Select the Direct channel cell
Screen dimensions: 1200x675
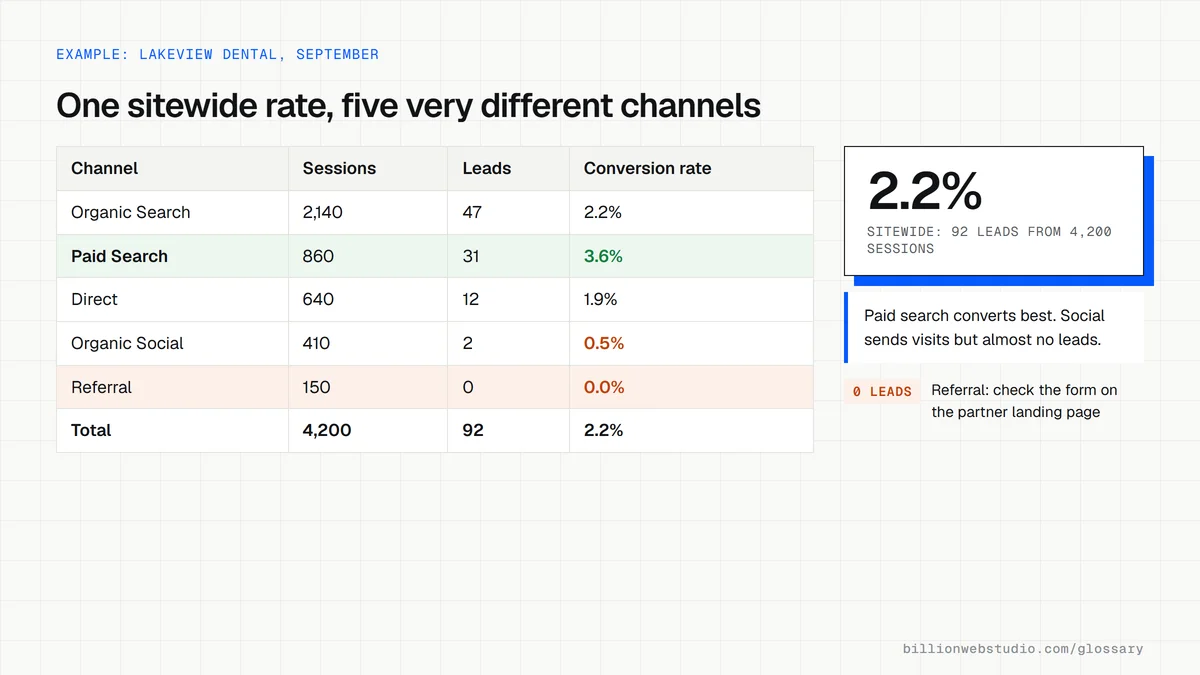coord(172,299)
